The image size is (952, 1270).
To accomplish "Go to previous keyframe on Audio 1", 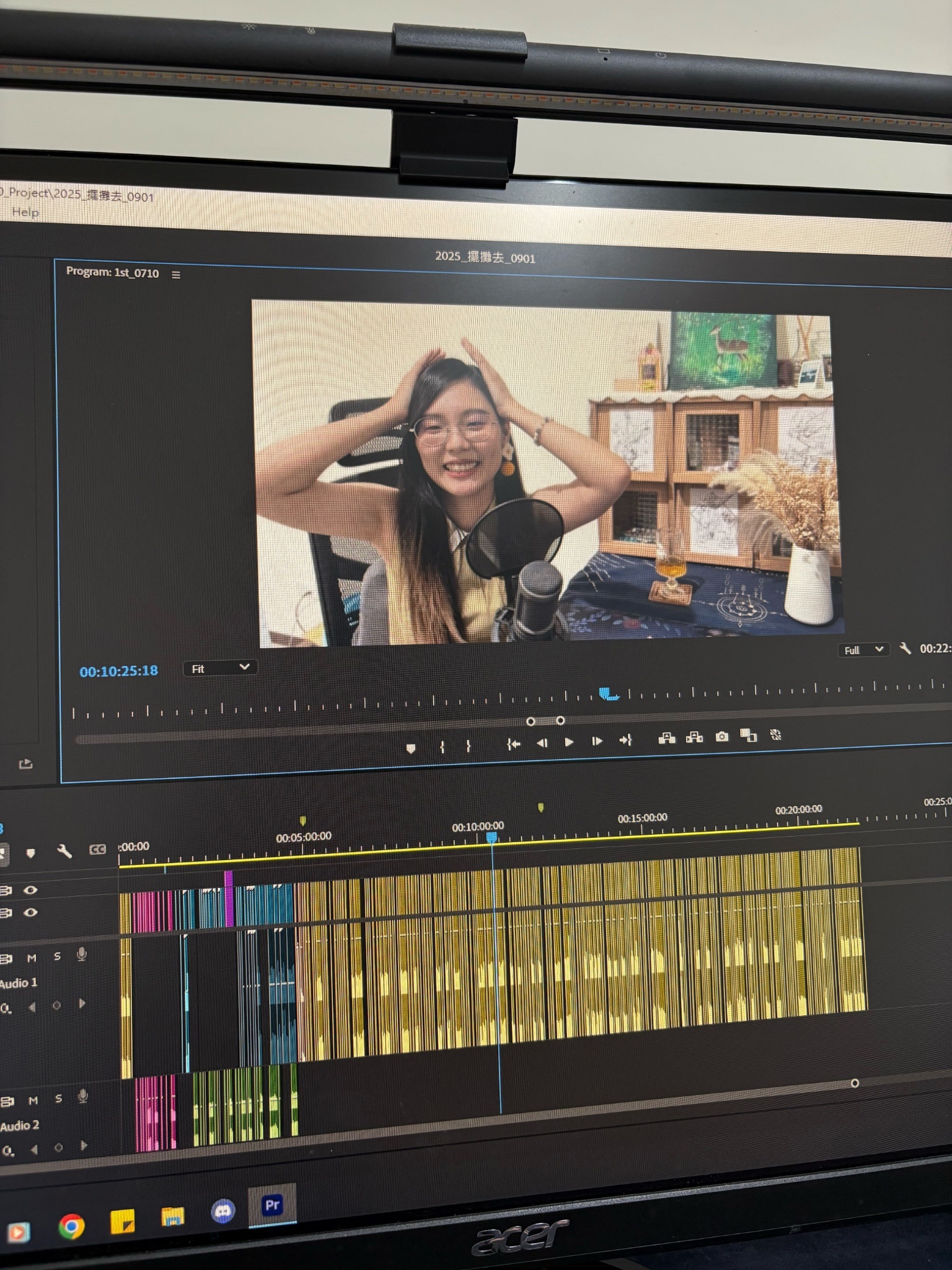I will [x=32, y=1006].
